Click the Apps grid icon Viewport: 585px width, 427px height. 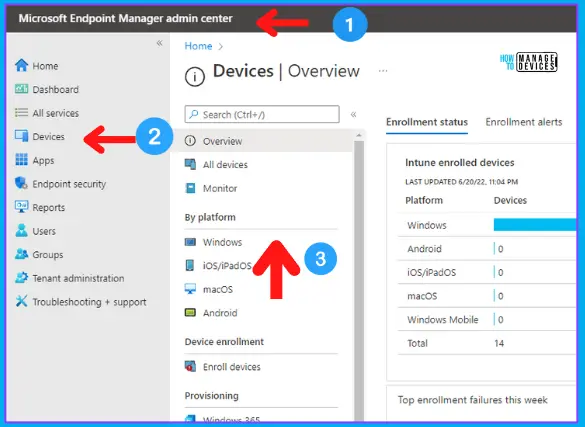click(x=21, y=160)
